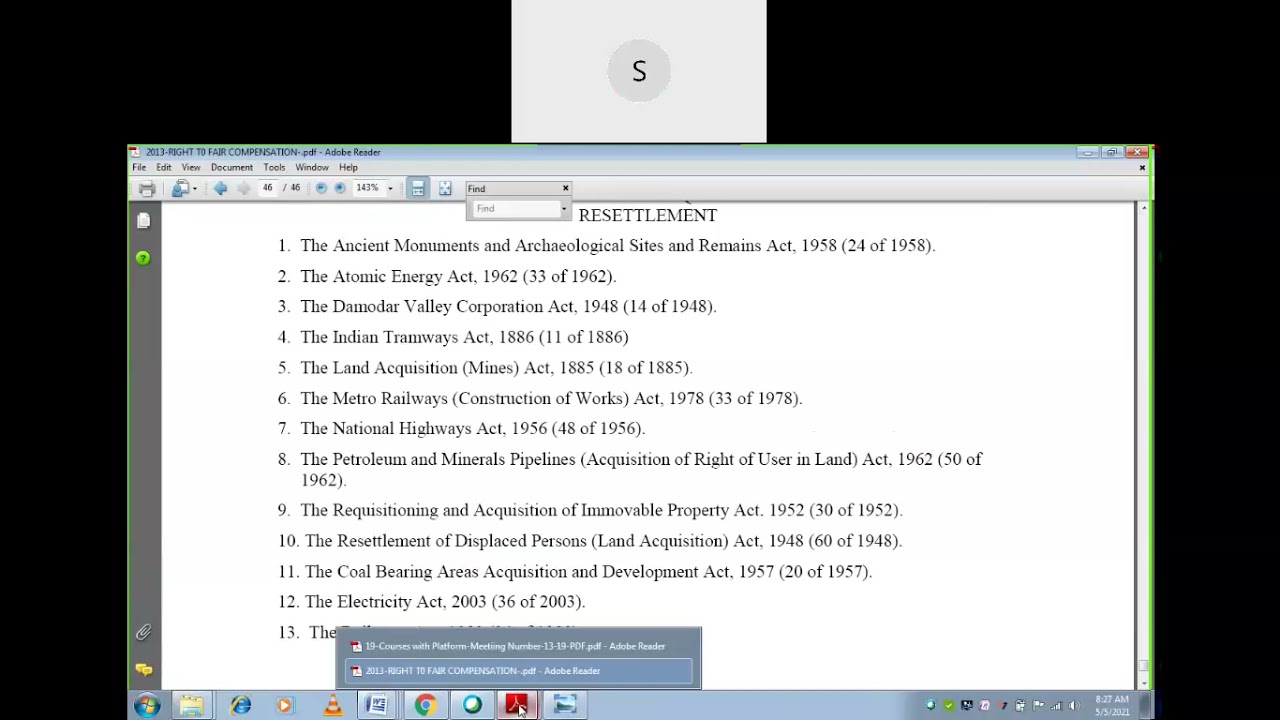
Task: Open File Explorer from the taskbar
Action: [x=191, y=706]
